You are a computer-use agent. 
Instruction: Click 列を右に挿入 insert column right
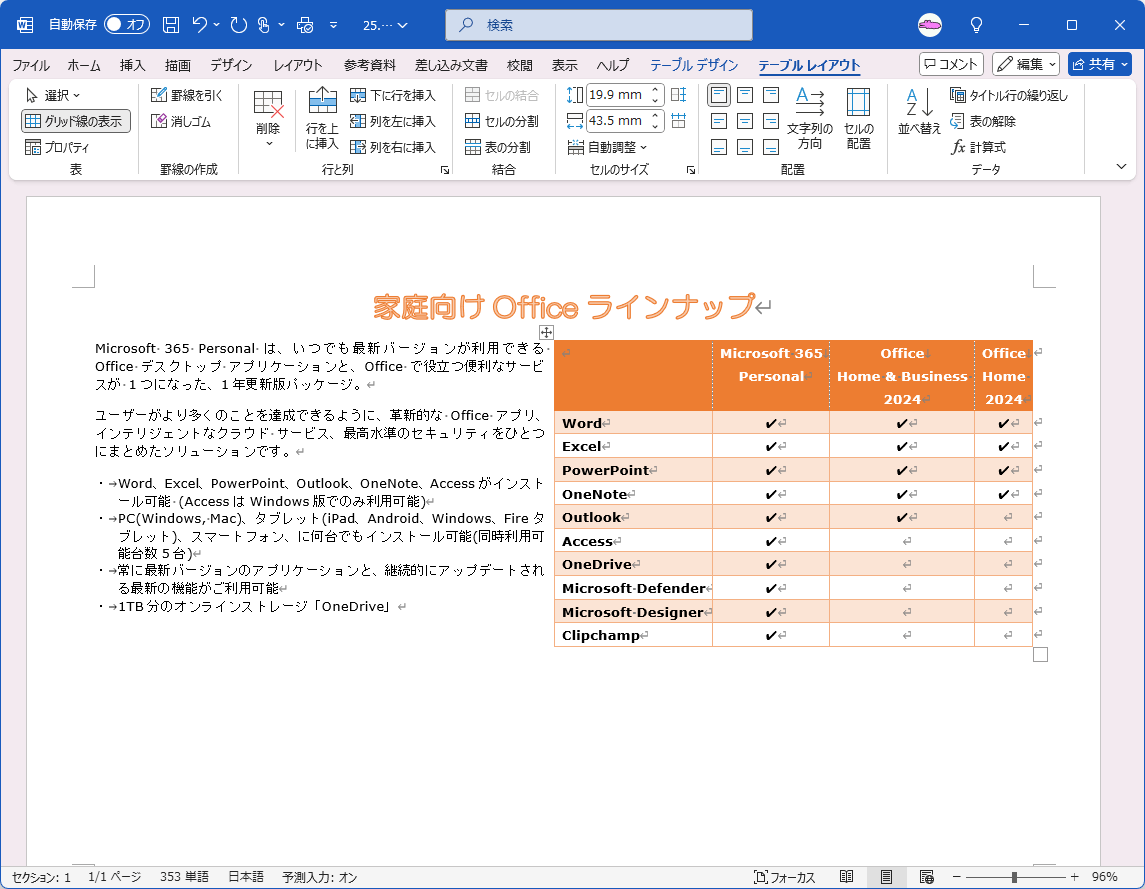click(393, 147)
